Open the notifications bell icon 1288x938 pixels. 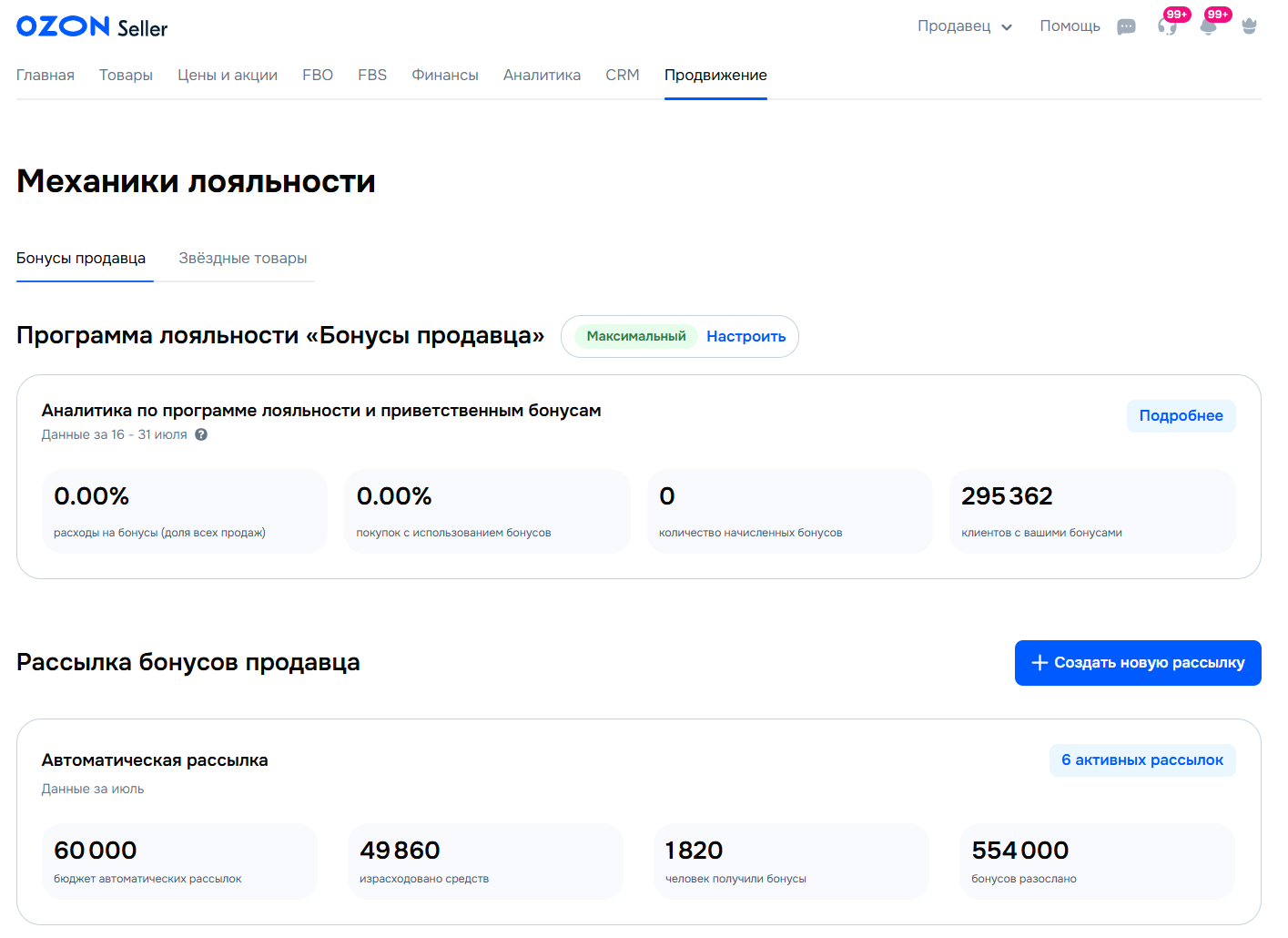pyautogui.click(x=1208, y=26)
